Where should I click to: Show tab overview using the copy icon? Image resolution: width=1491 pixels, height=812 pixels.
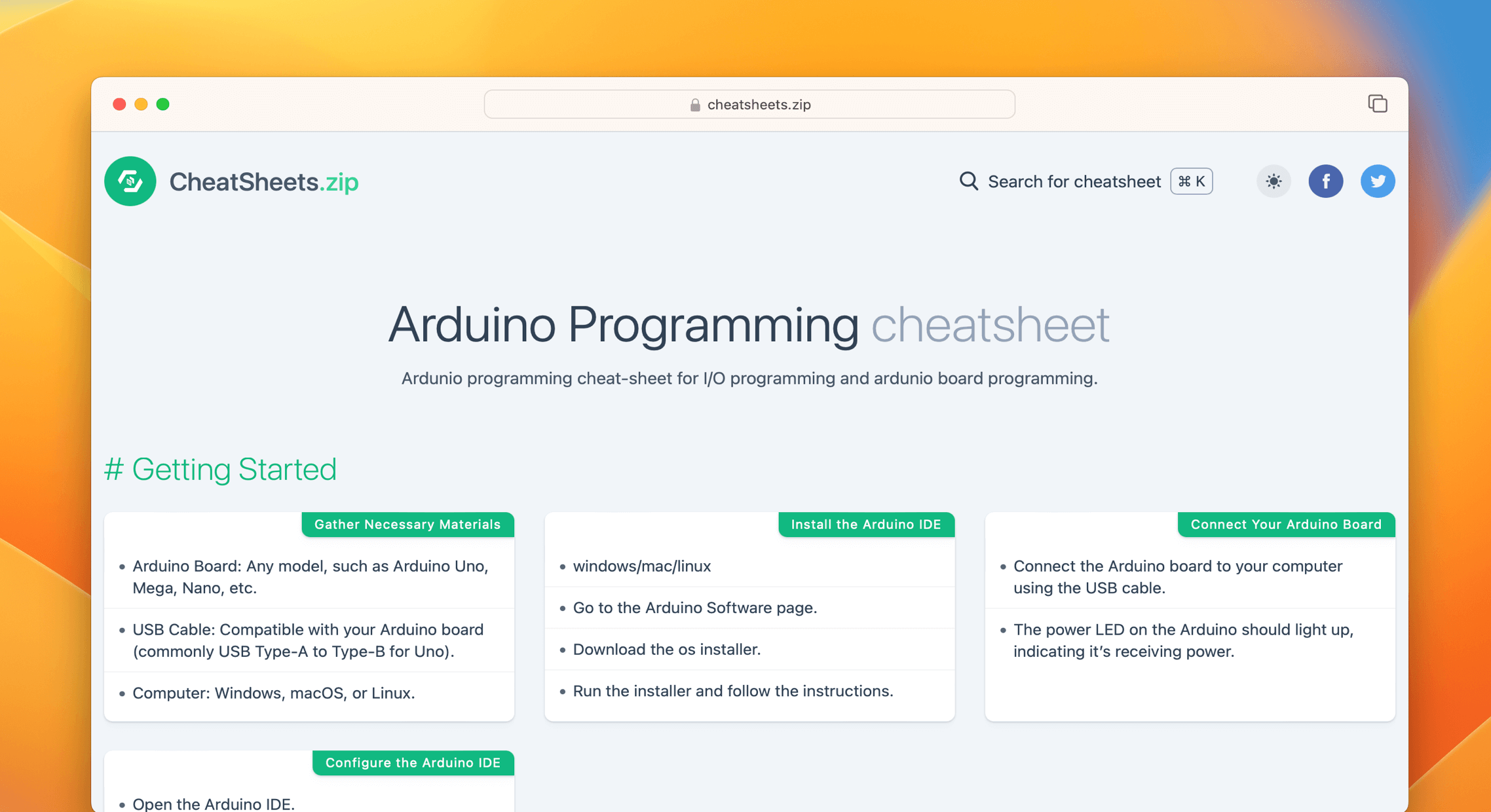1377,103
